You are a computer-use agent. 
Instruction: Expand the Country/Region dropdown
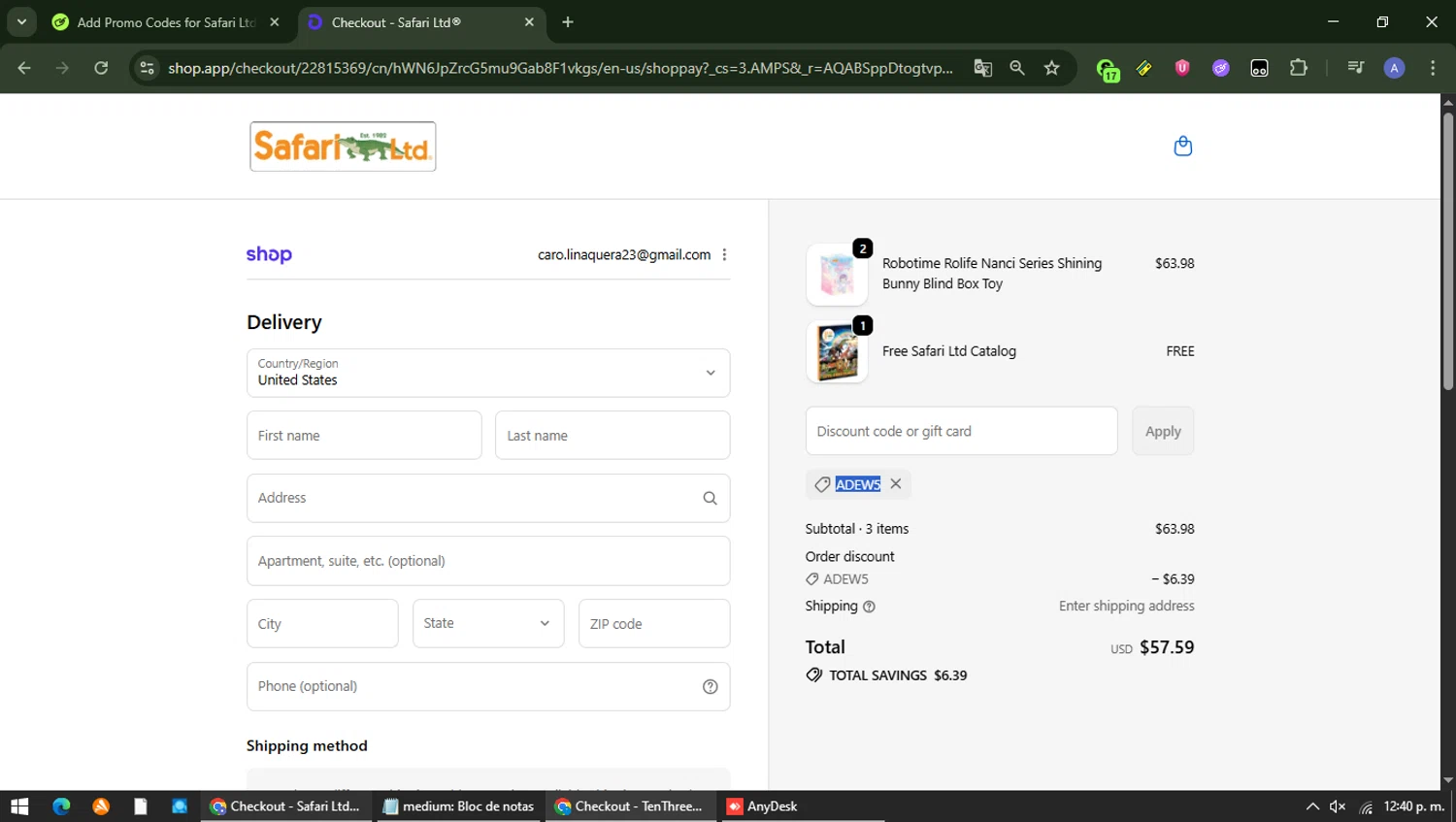[488, 373]
